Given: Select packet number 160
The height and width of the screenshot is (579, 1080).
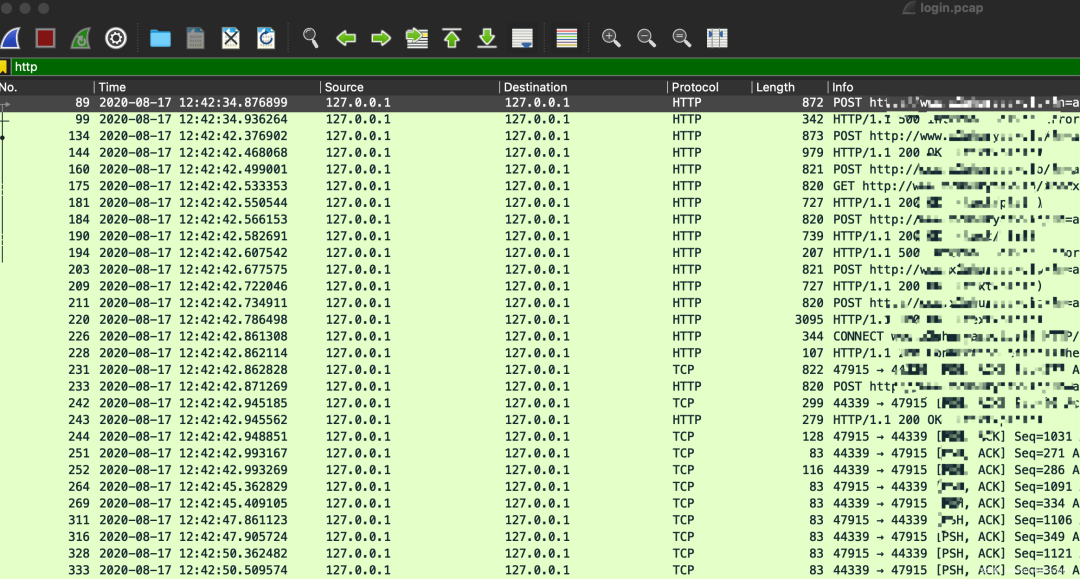Looking at the screenshot, I should (x=540, y=169).
